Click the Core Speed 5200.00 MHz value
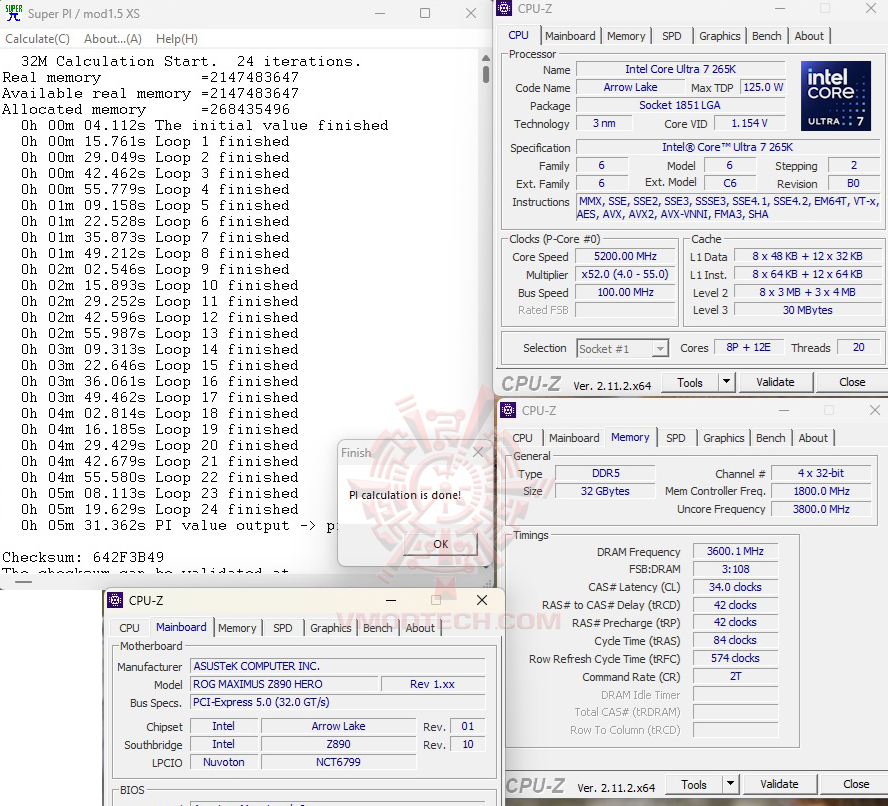Image resolution: width=888 pixels, height=806 pixels. [625, 257]
